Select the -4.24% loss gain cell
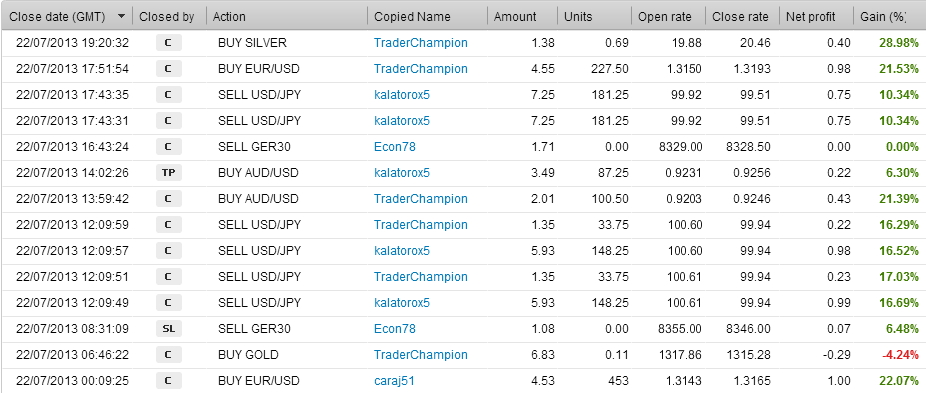Screen dimensions: 926x393 [x=900, y=355]
